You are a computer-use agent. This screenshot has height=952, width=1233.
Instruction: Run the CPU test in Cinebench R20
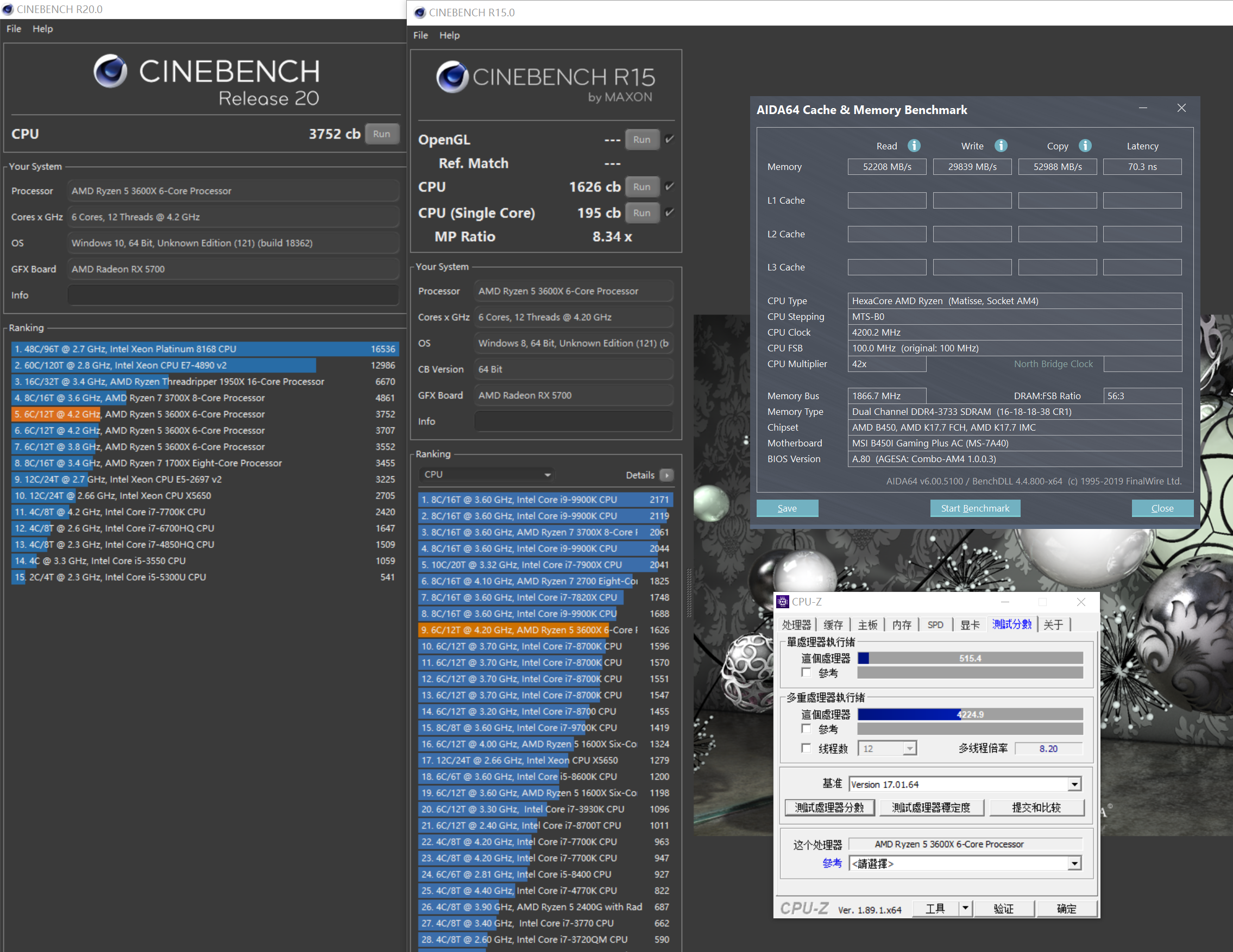pos(382,134)
